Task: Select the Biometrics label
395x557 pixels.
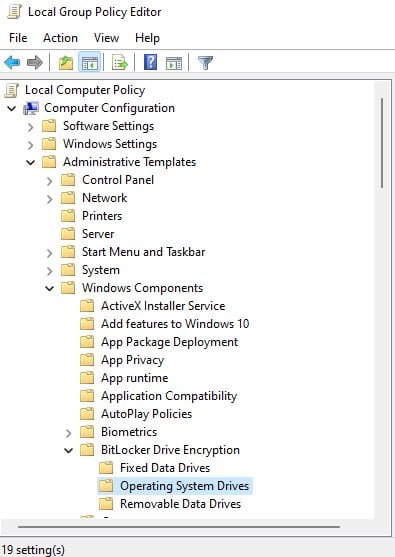Action: tap(129, 432)
